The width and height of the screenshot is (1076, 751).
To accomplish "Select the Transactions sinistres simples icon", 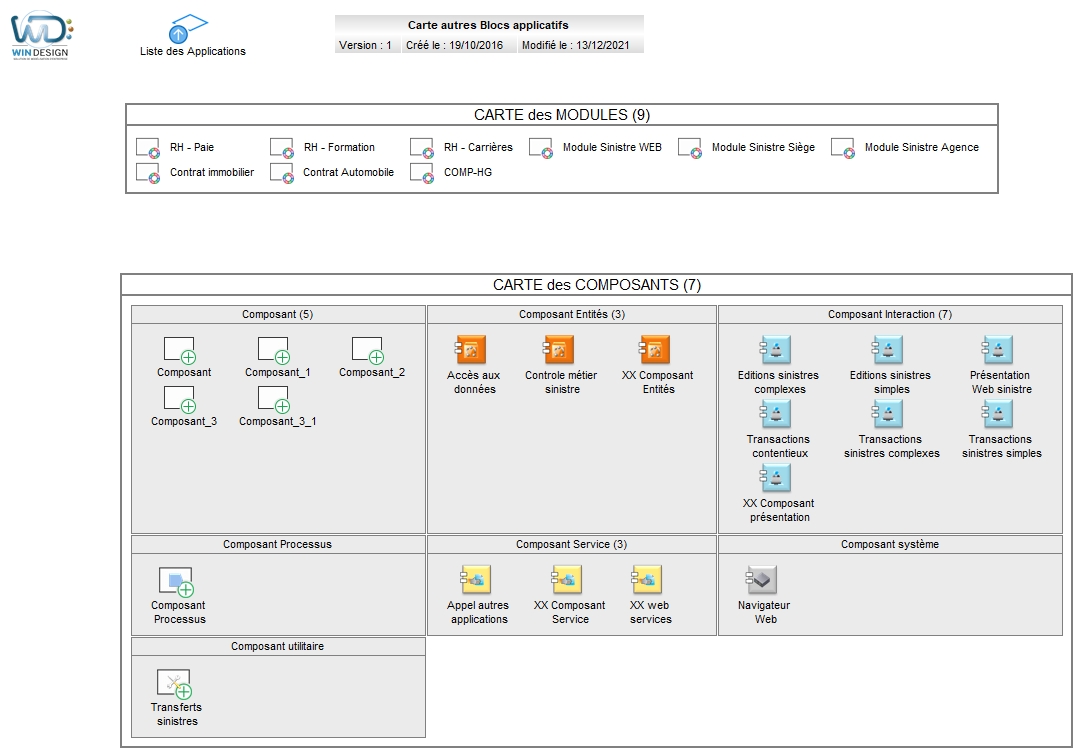I will [997, 414].
